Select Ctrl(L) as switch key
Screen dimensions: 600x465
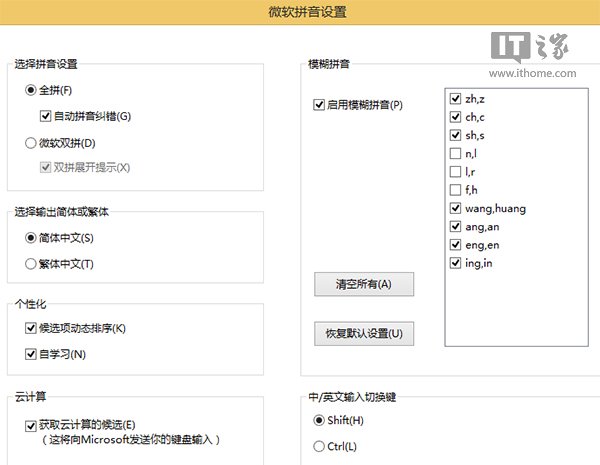(x=319, y=446)
